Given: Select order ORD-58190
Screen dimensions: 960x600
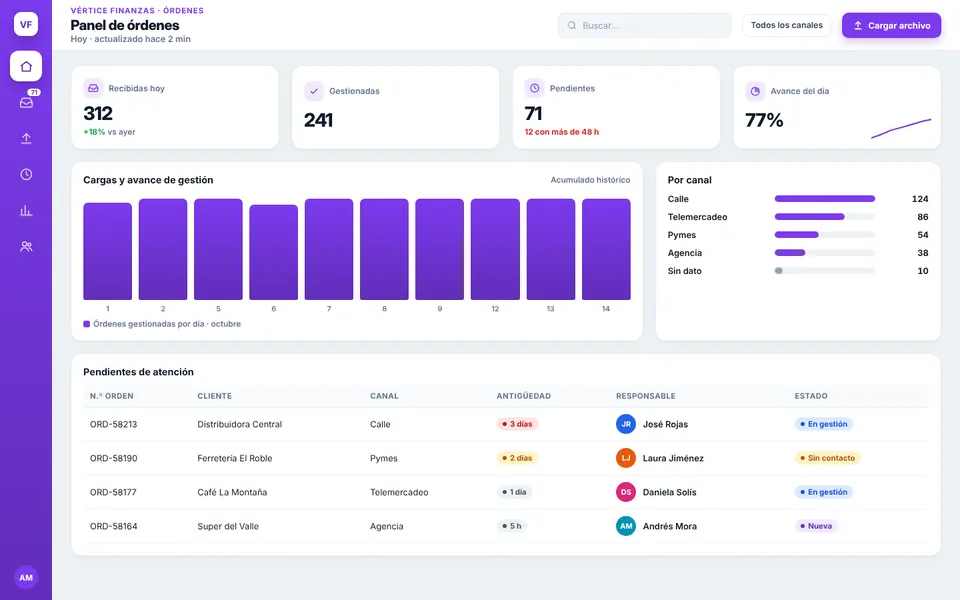Looking at the screenshot, I should (x=113, y=458).
